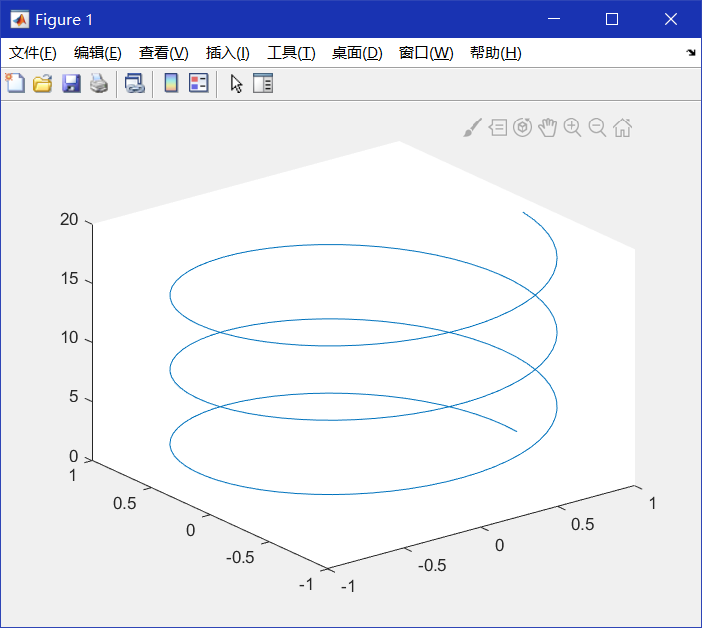Insert a colorbar from the toolbar

click(x=171, y=83)
